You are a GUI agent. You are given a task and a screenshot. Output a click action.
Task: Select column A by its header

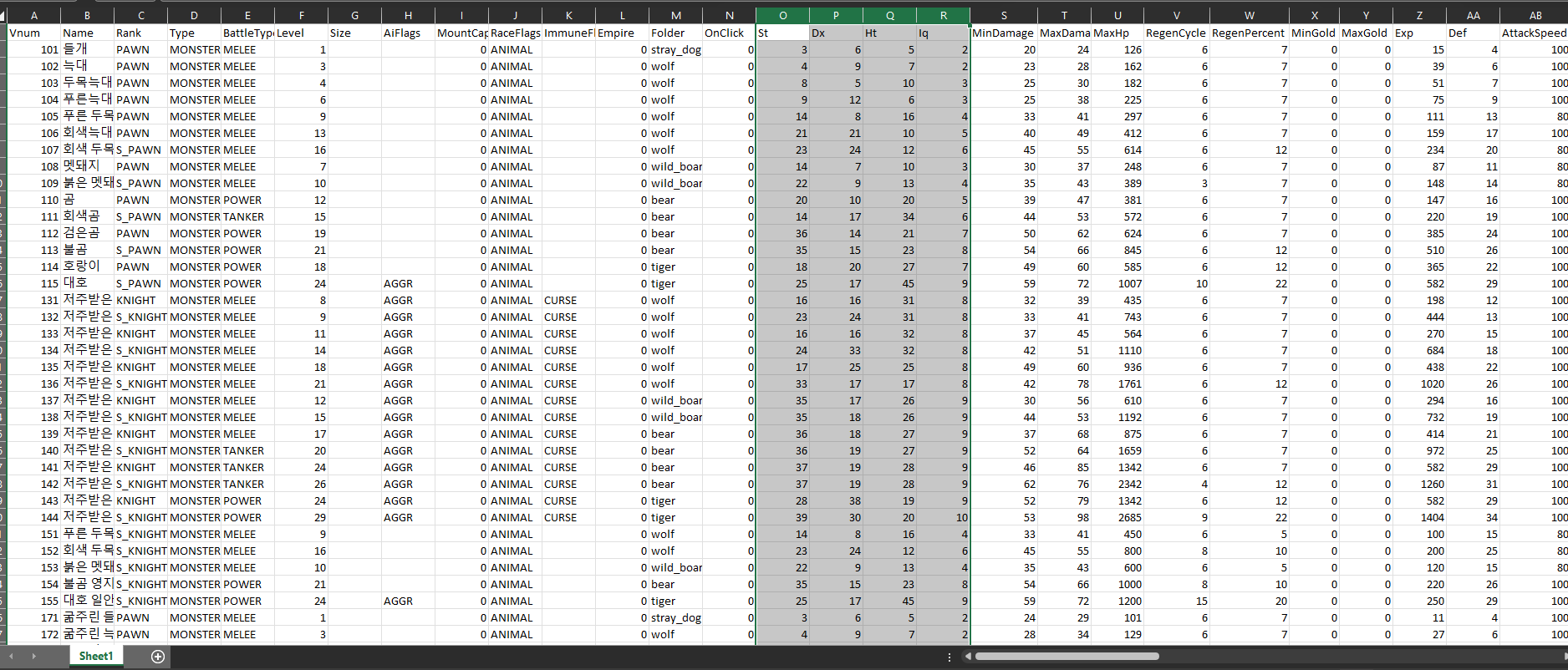33,16
